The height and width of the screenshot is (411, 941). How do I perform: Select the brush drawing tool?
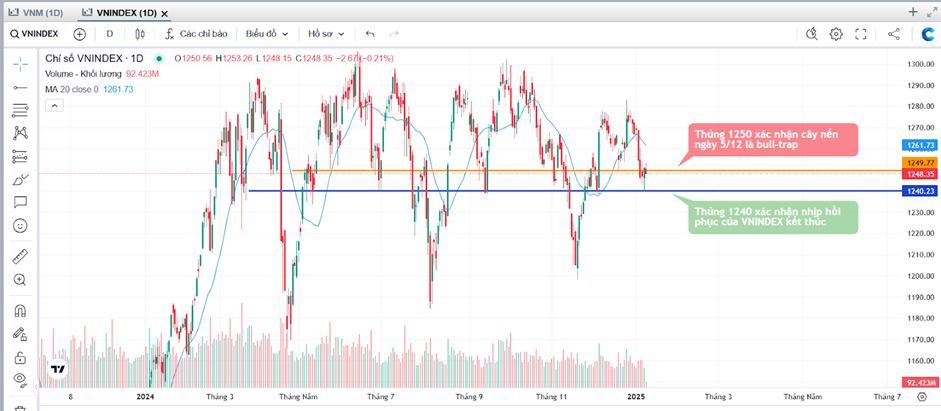20,179
